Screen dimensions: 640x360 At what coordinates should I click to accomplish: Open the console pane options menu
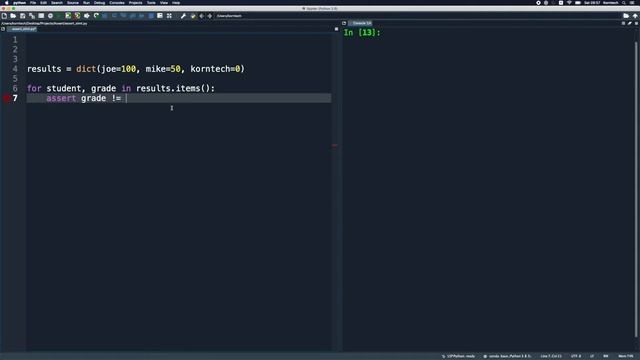coord(636,23)
